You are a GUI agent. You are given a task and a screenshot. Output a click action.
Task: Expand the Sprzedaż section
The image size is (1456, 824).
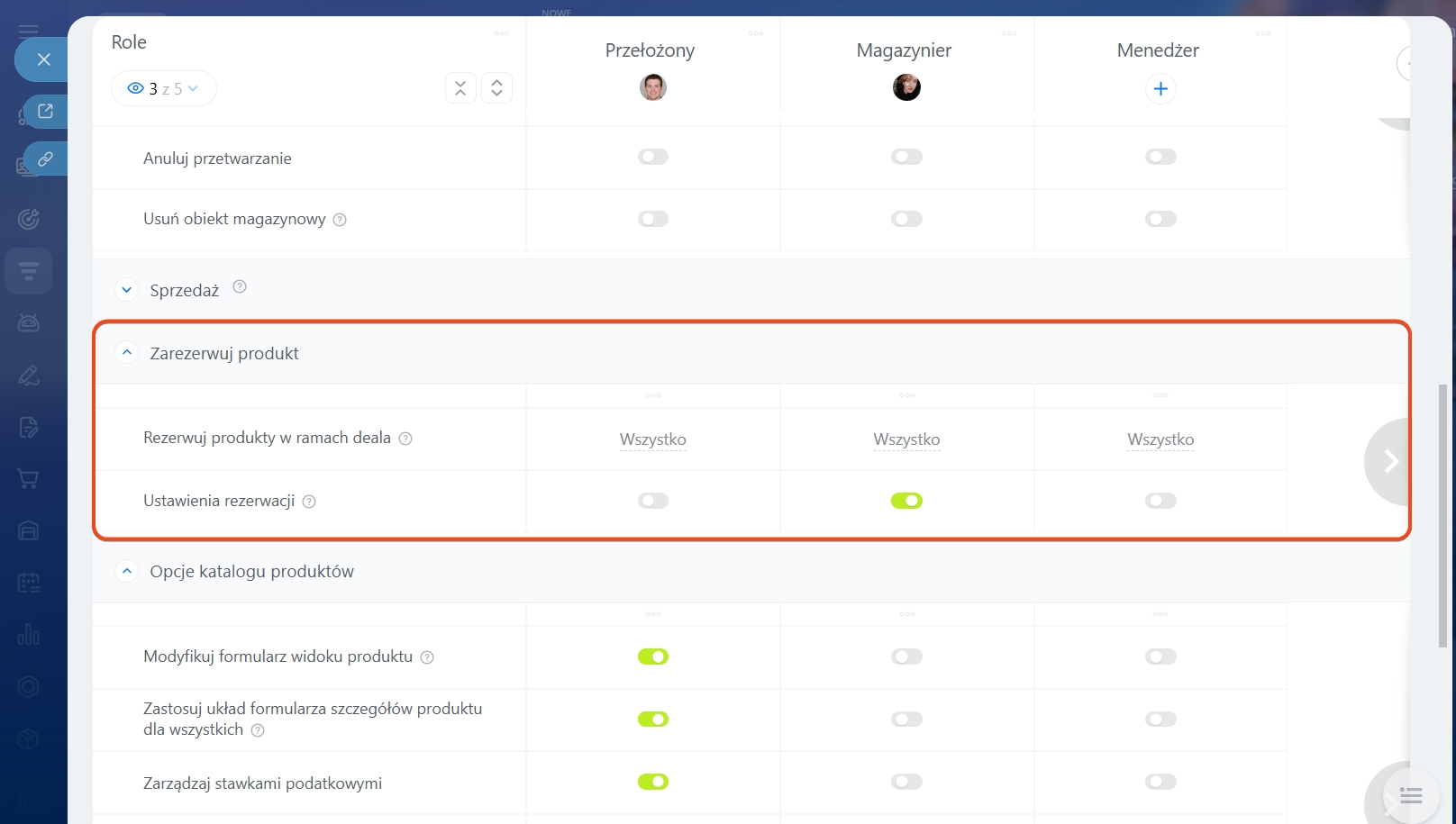tap(127, 290)
